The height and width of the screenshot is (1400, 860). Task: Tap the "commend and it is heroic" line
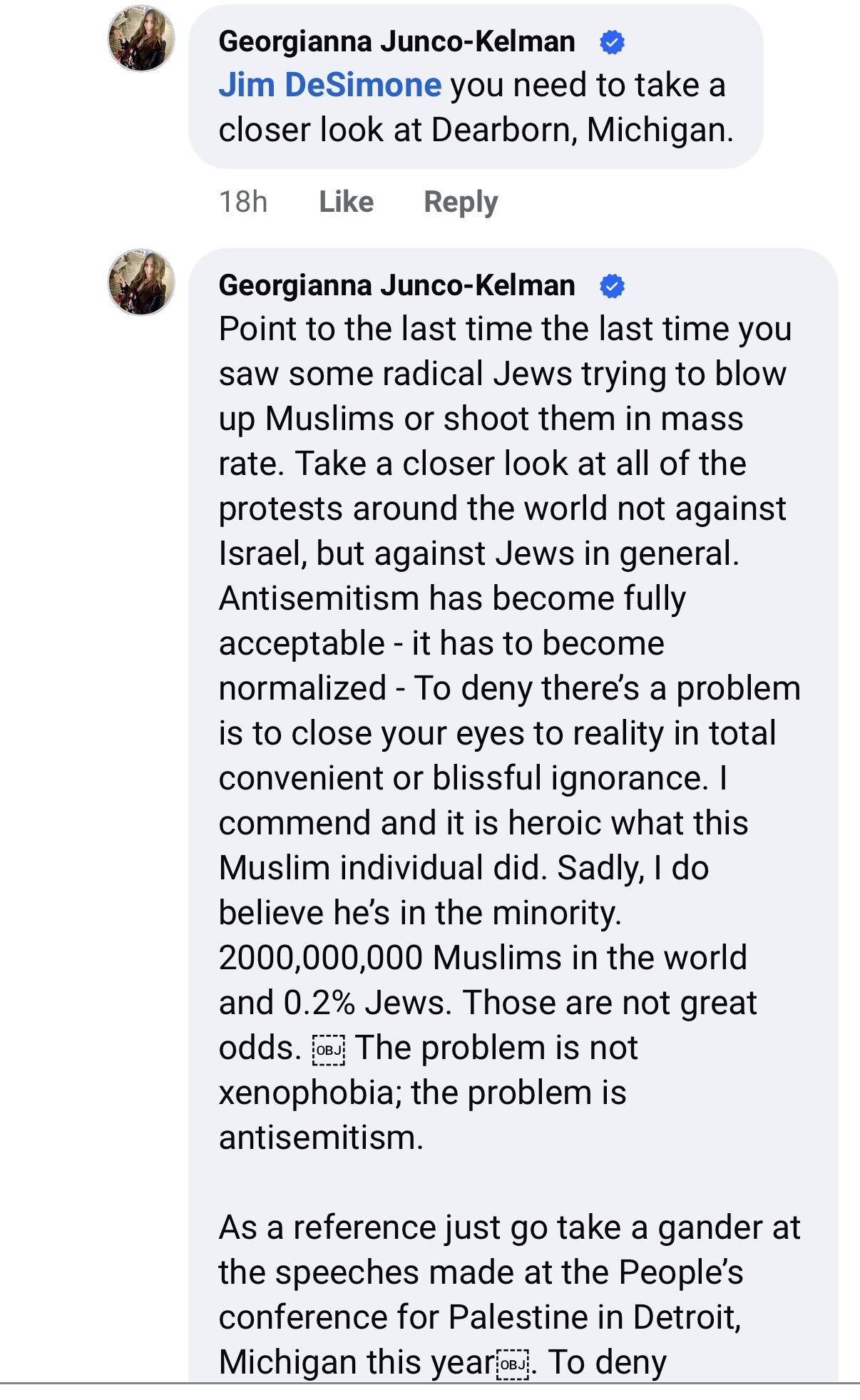(x=483, y=823)
